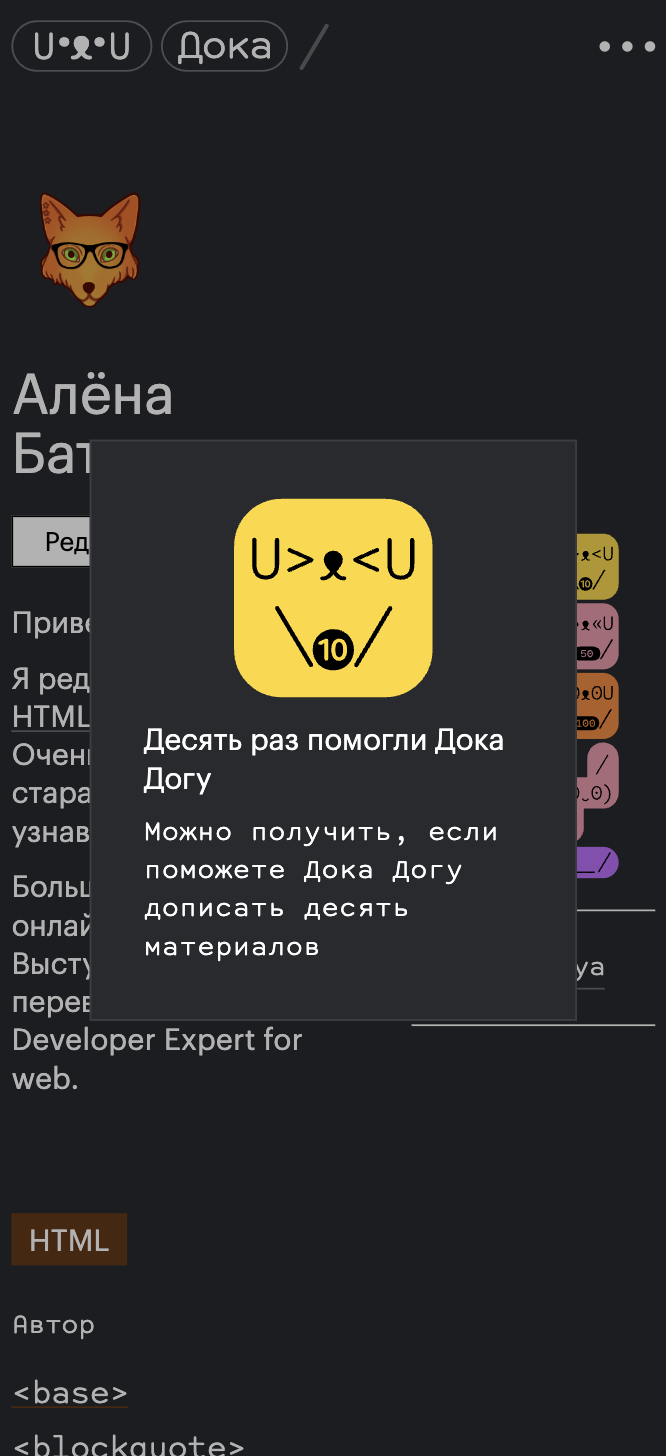Open the <blockquote> article link
The image size is (666, 1456).
[x=128, y=1445]
